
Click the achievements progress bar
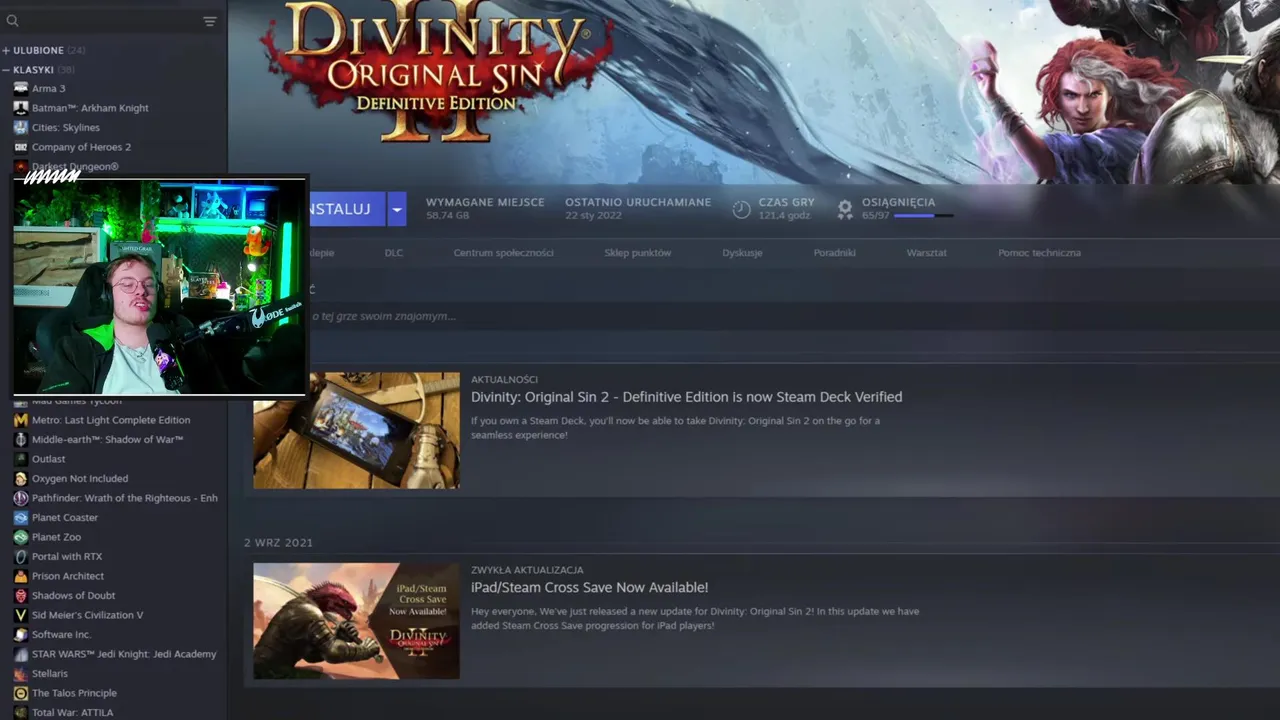coord(923,215)
